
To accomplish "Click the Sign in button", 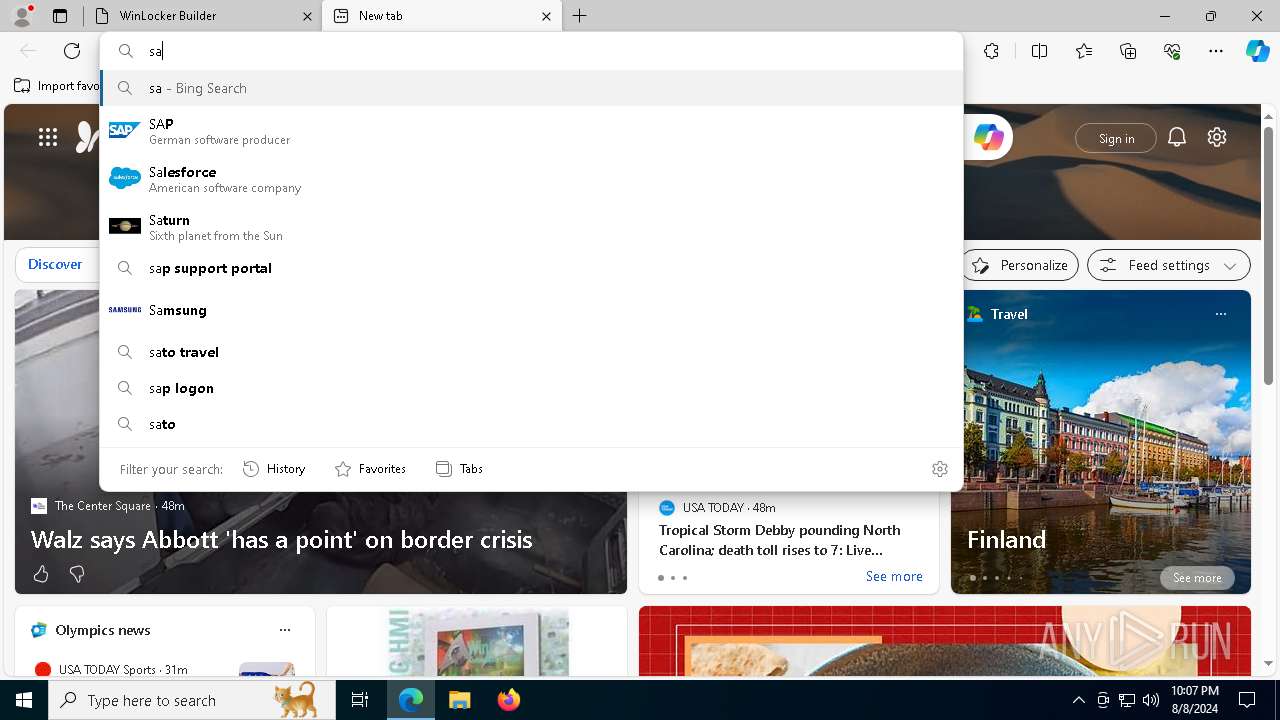I will coord(1116,138).
